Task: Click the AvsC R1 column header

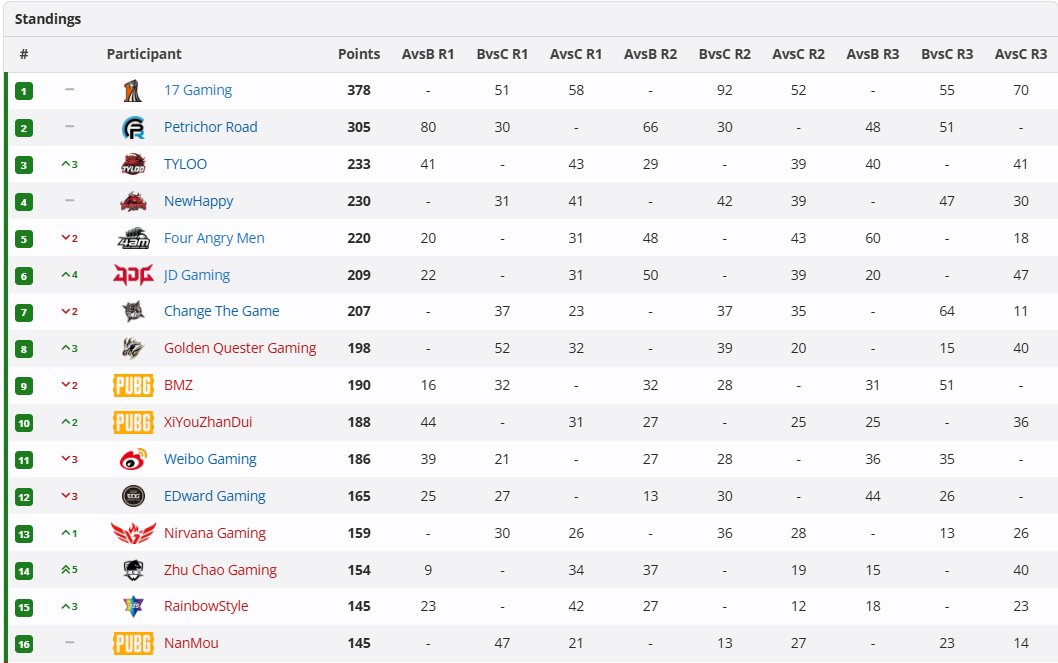Action: (x=576, y=54)
